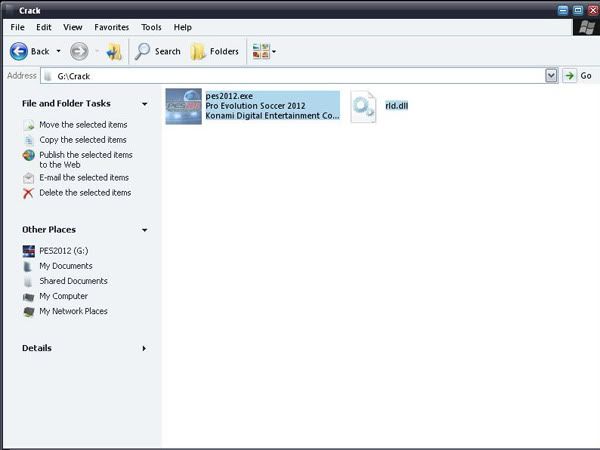Click the green Go arrow icon
This screenshot has width=600, height=450.
point(569,76)
